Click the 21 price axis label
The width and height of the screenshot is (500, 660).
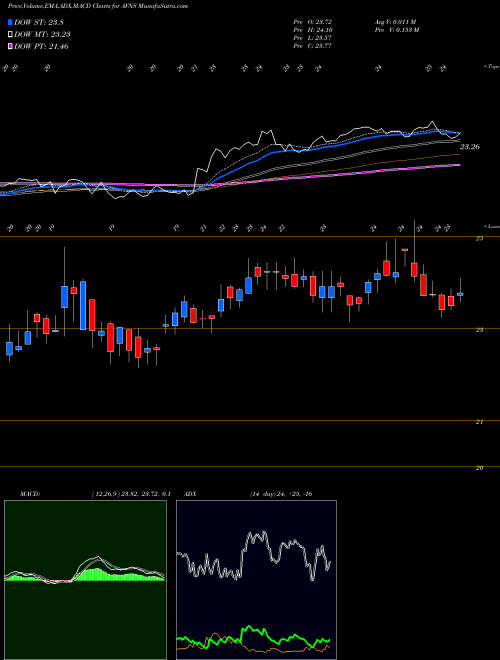(479, 422)
